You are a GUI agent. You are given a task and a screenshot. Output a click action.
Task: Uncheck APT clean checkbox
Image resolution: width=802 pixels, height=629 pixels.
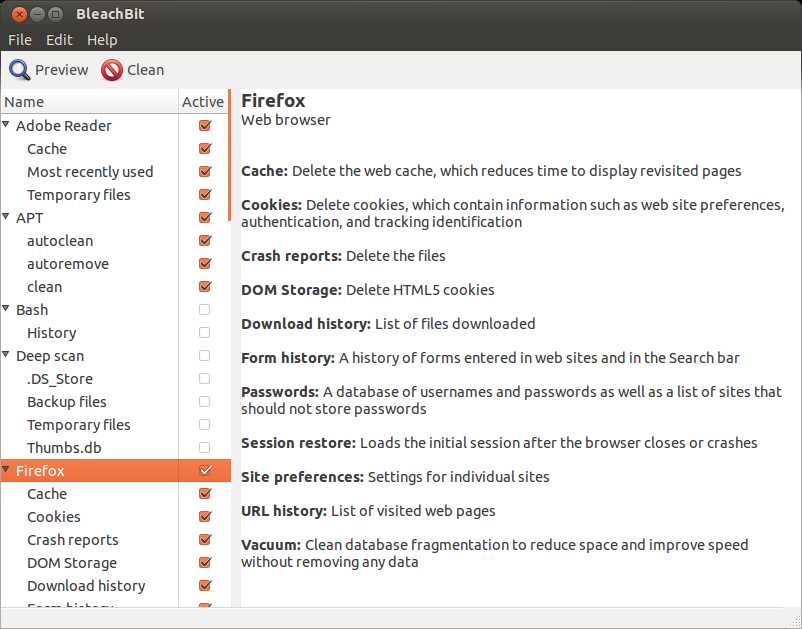pos(205,286)
